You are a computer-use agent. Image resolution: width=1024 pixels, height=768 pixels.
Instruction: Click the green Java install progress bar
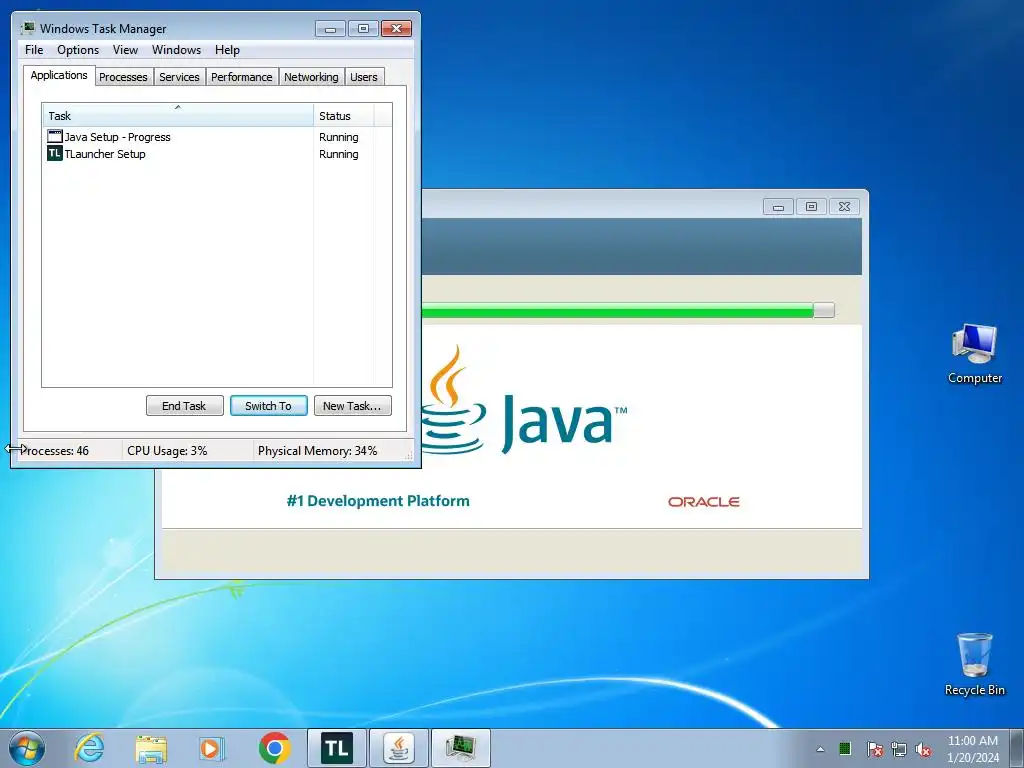click(x=627, y=310)
